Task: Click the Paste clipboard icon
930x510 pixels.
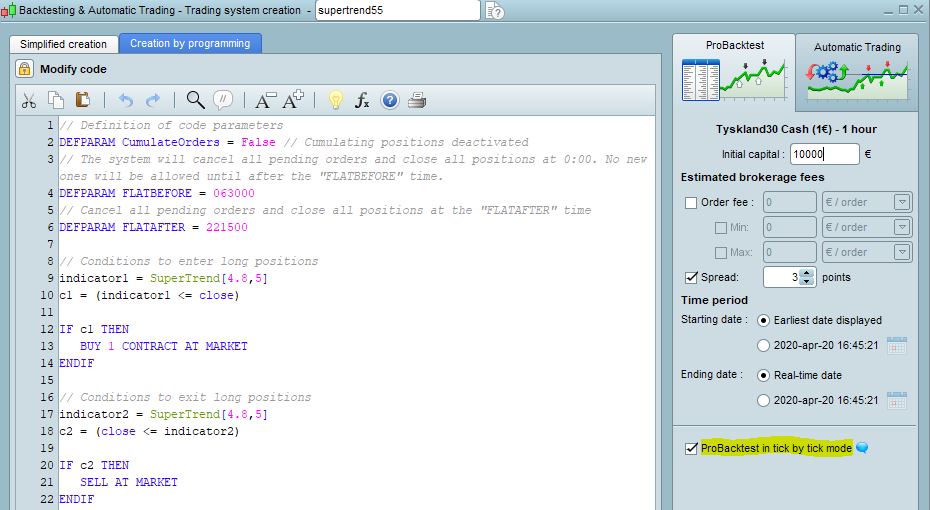Action: pos(82,100)
